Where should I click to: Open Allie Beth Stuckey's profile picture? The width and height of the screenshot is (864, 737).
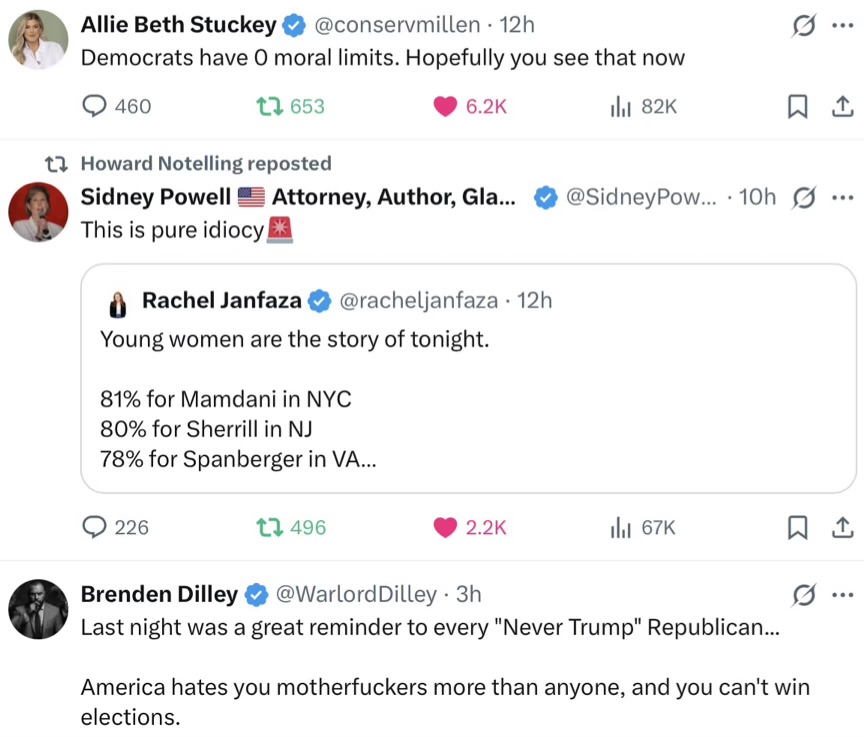[x=38, y=40]
